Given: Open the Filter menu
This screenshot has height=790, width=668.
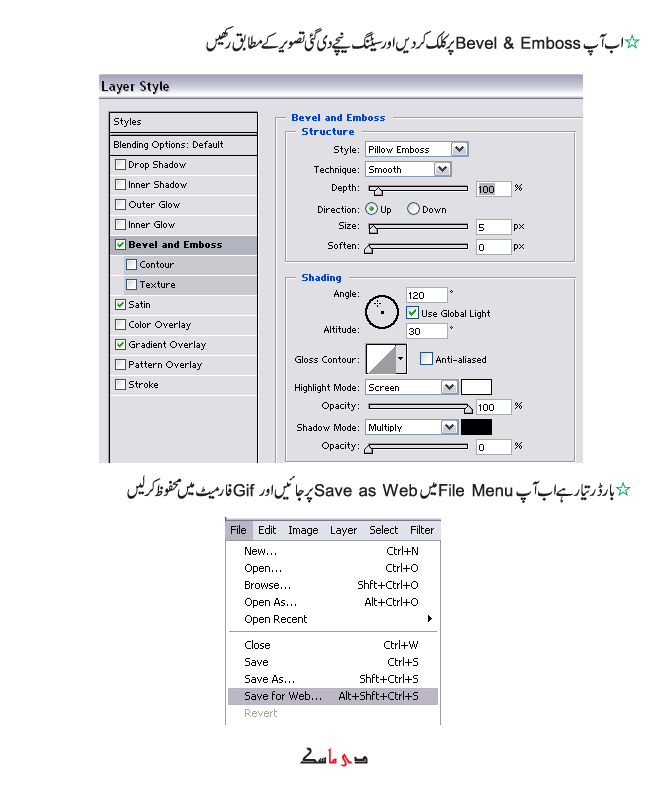Looking at the screenshot, I should 422,530.
